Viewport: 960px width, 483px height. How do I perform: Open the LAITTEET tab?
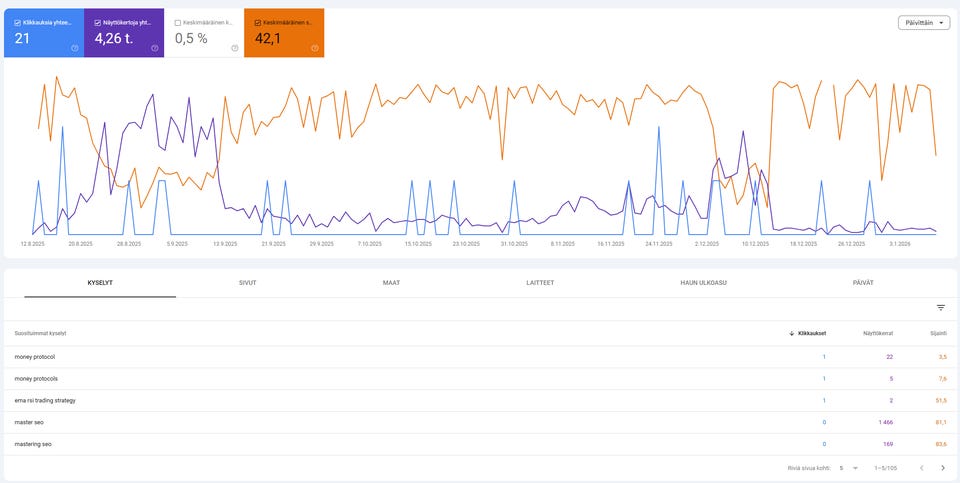540,283
